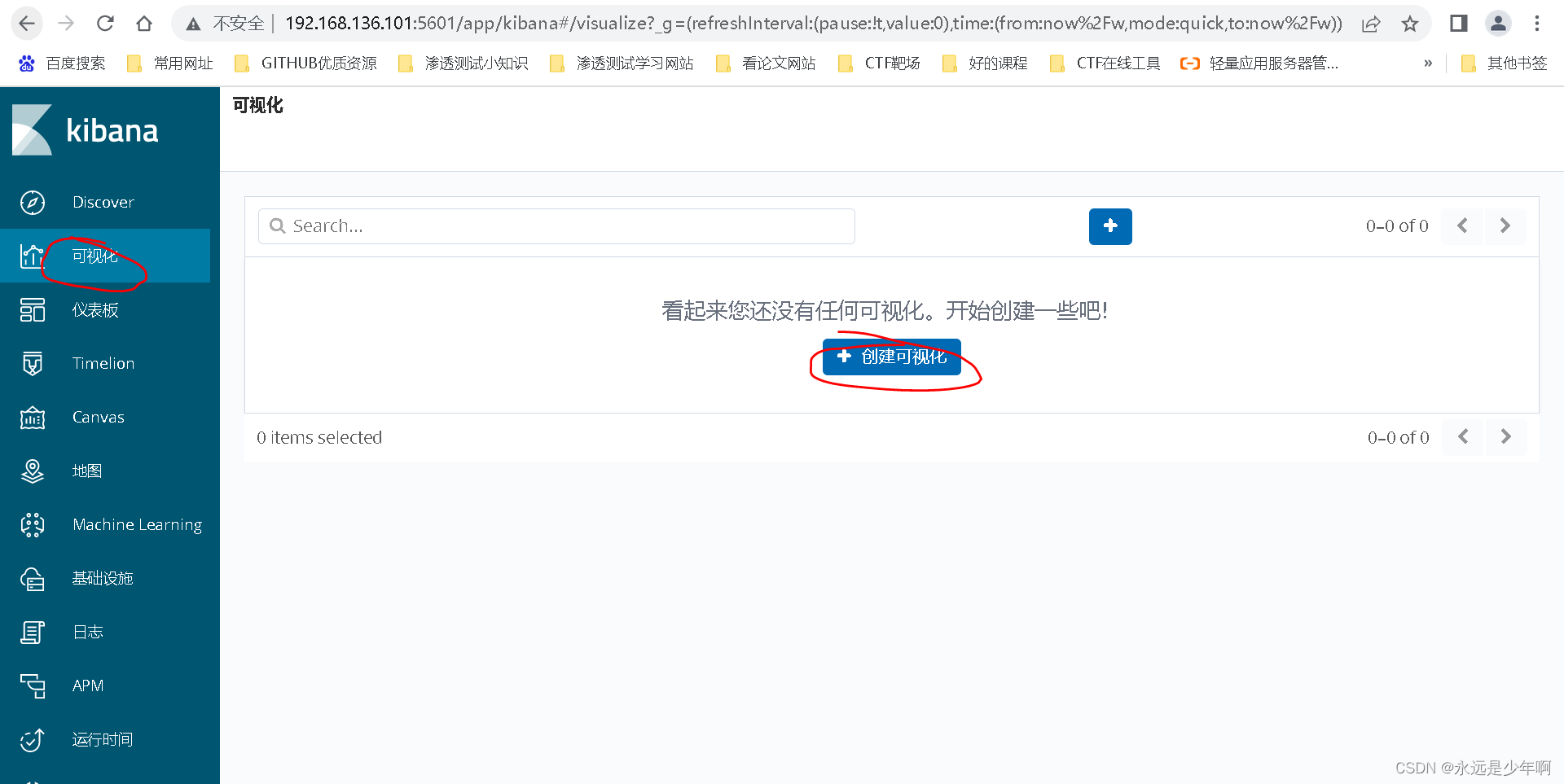Open the CTF在线工具 bookmark folder
This screenshot has height=784, width=1564.
(x=1105, y=63)
